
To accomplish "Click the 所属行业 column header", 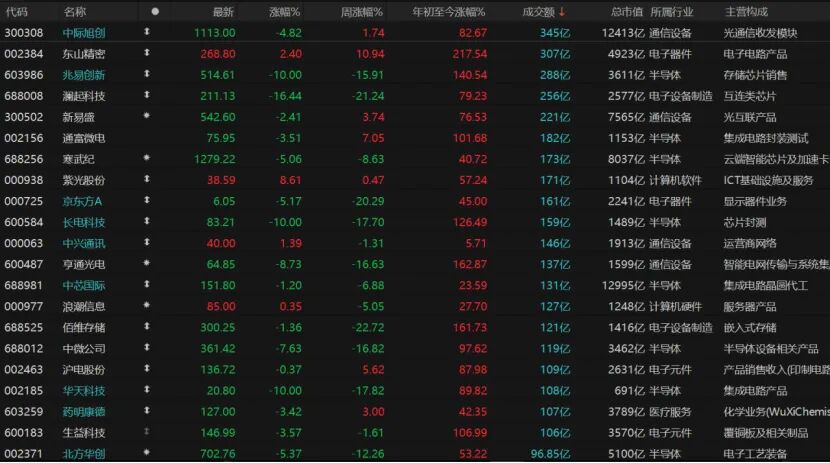I will point(671,12).
